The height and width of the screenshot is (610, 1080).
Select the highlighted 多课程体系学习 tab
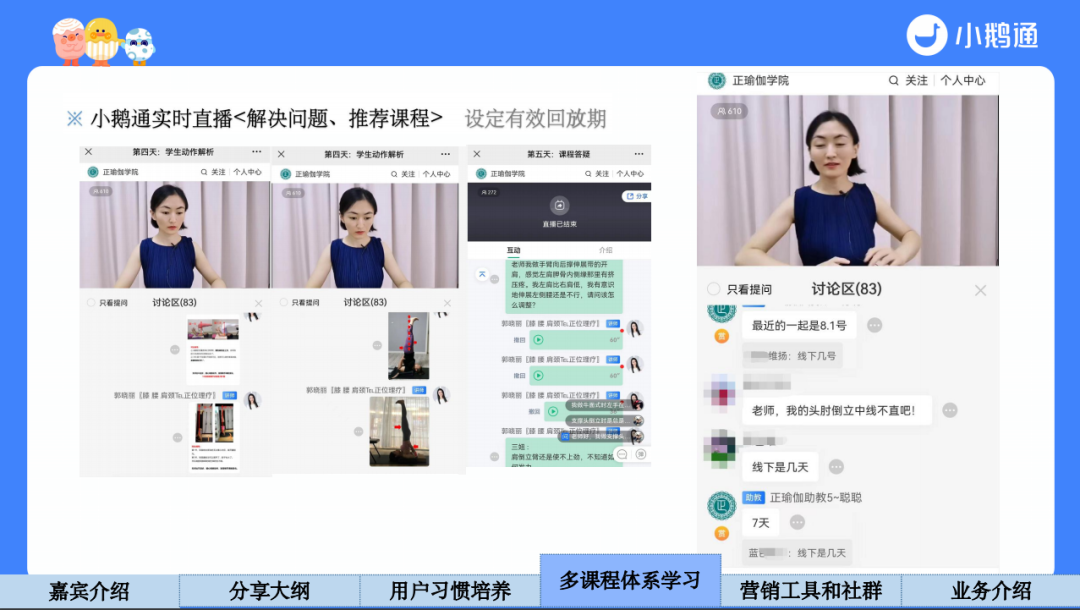(x=630, y=580)
